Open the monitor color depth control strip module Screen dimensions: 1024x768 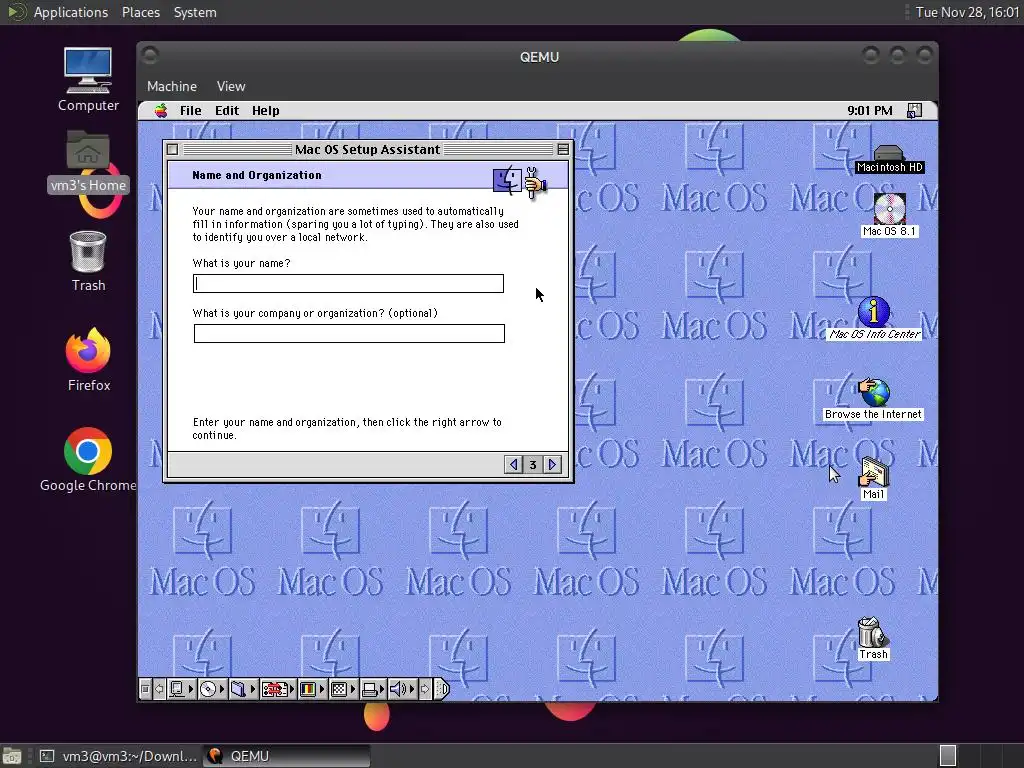312,689
